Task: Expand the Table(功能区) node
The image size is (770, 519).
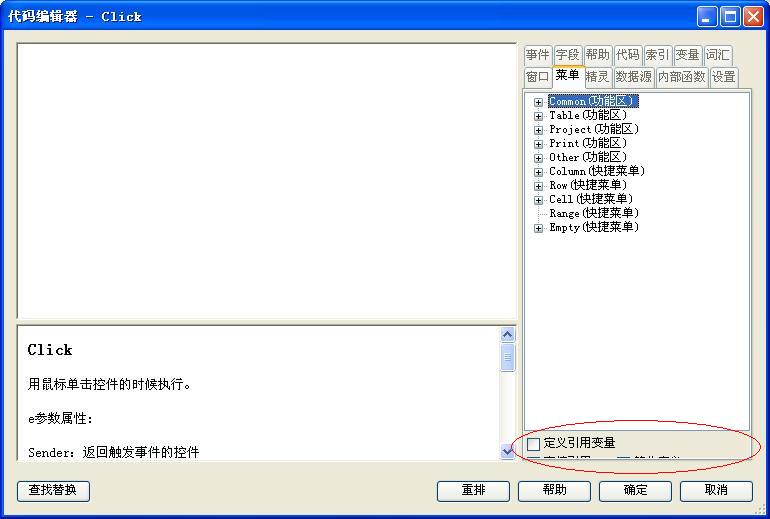Action: [x=539, y=116]
